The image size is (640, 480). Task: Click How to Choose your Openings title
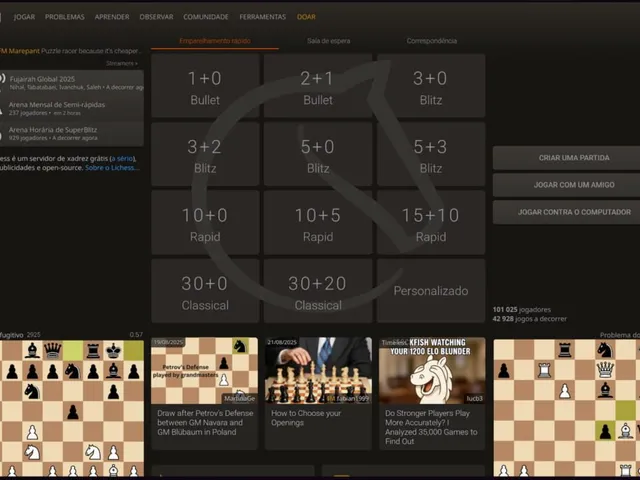[306, 418]
